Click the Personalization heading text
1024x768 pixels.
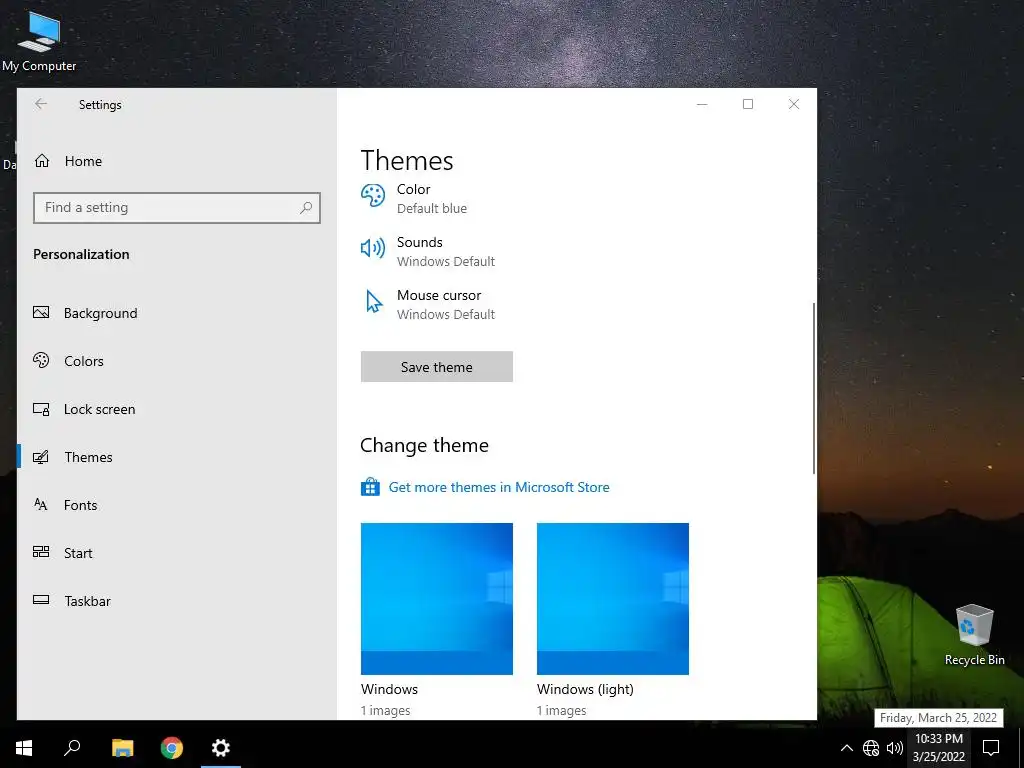point(81,255)
